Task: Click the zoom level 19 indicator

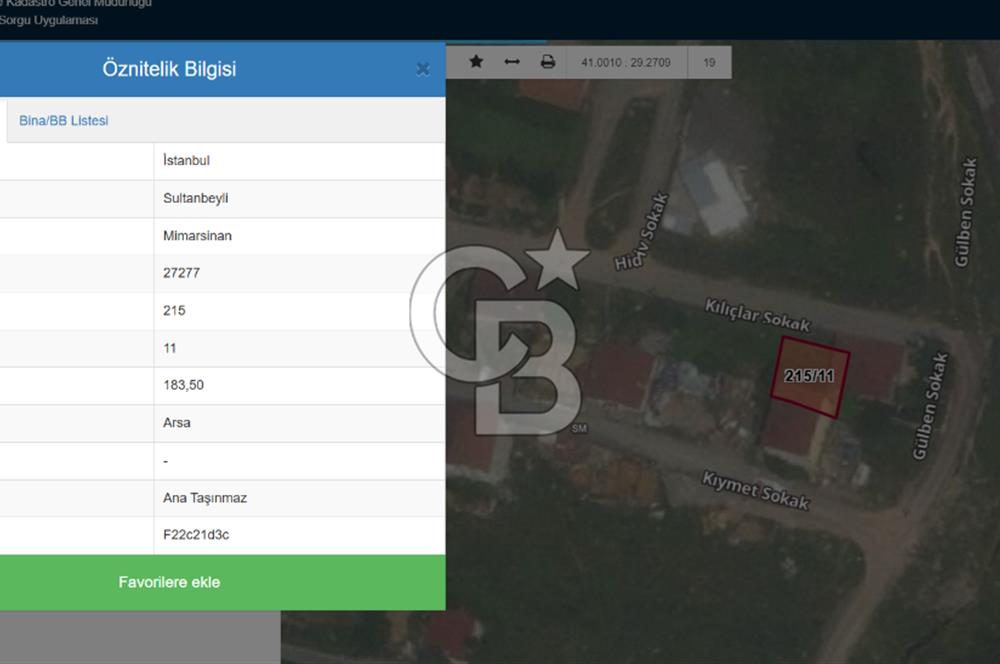Action: click(x=709, y=62)
